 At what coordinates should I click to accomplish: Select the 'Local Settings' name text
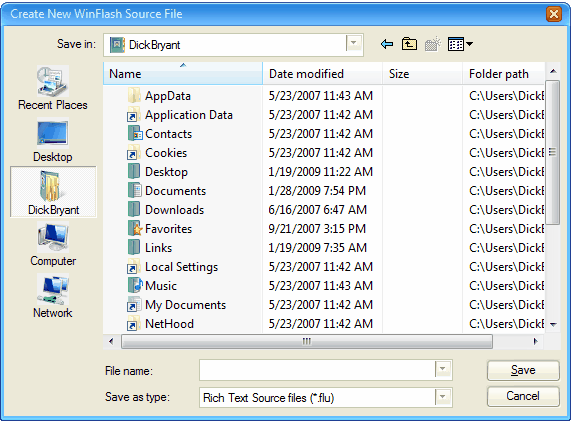click(181, 267)
